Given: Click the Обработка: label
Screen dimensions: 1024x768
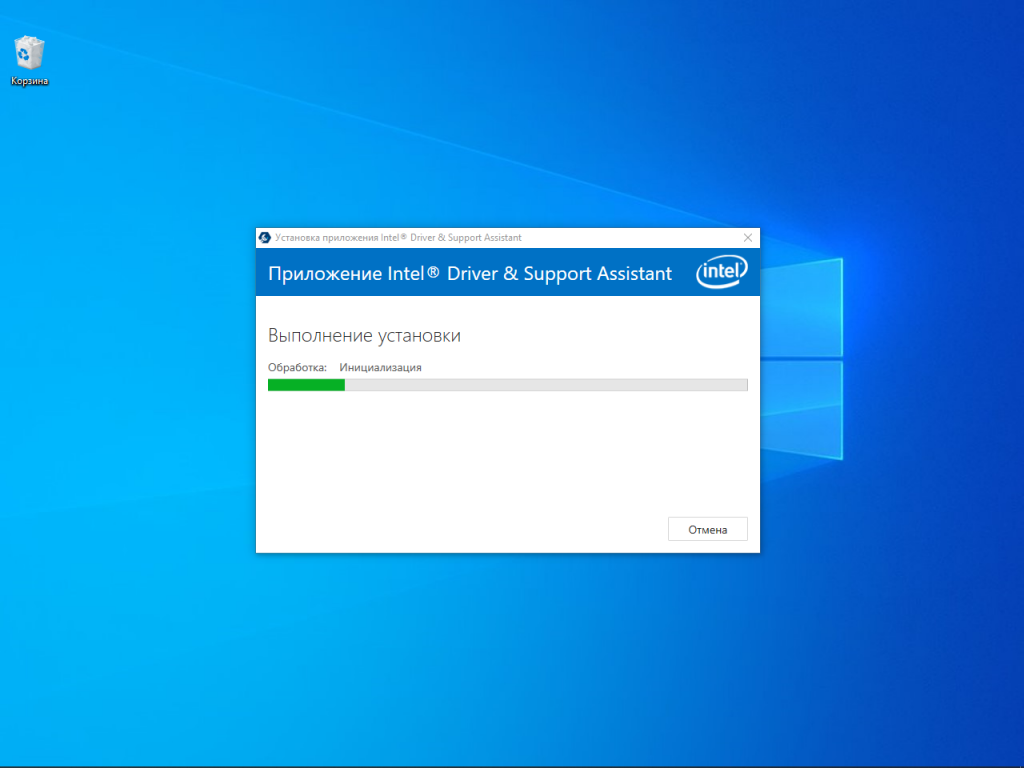Looking at the screenshot, I should [297, 367].
